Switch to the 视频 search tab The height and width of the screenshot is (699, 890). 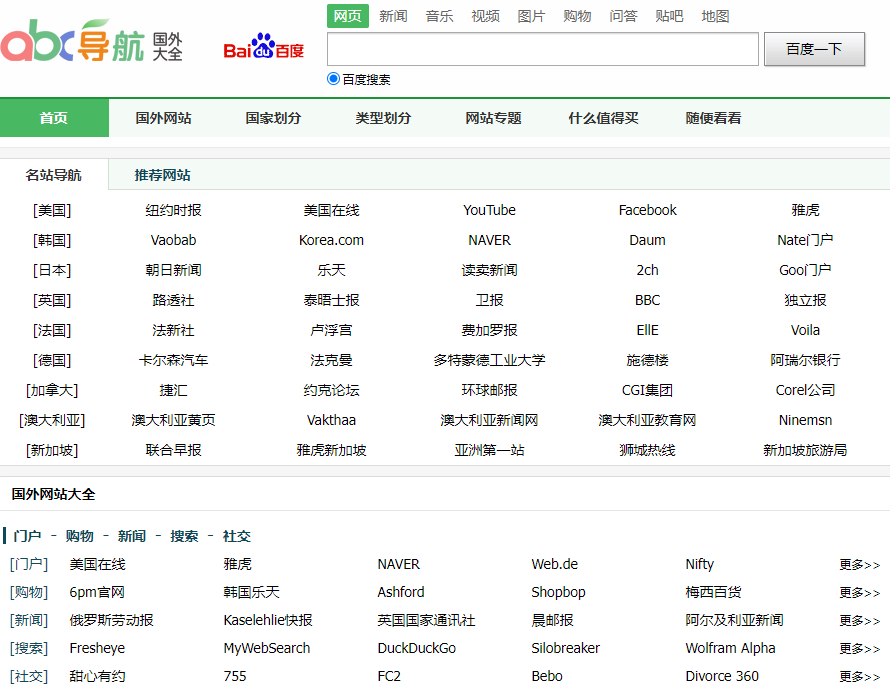[x=485, y=16]
